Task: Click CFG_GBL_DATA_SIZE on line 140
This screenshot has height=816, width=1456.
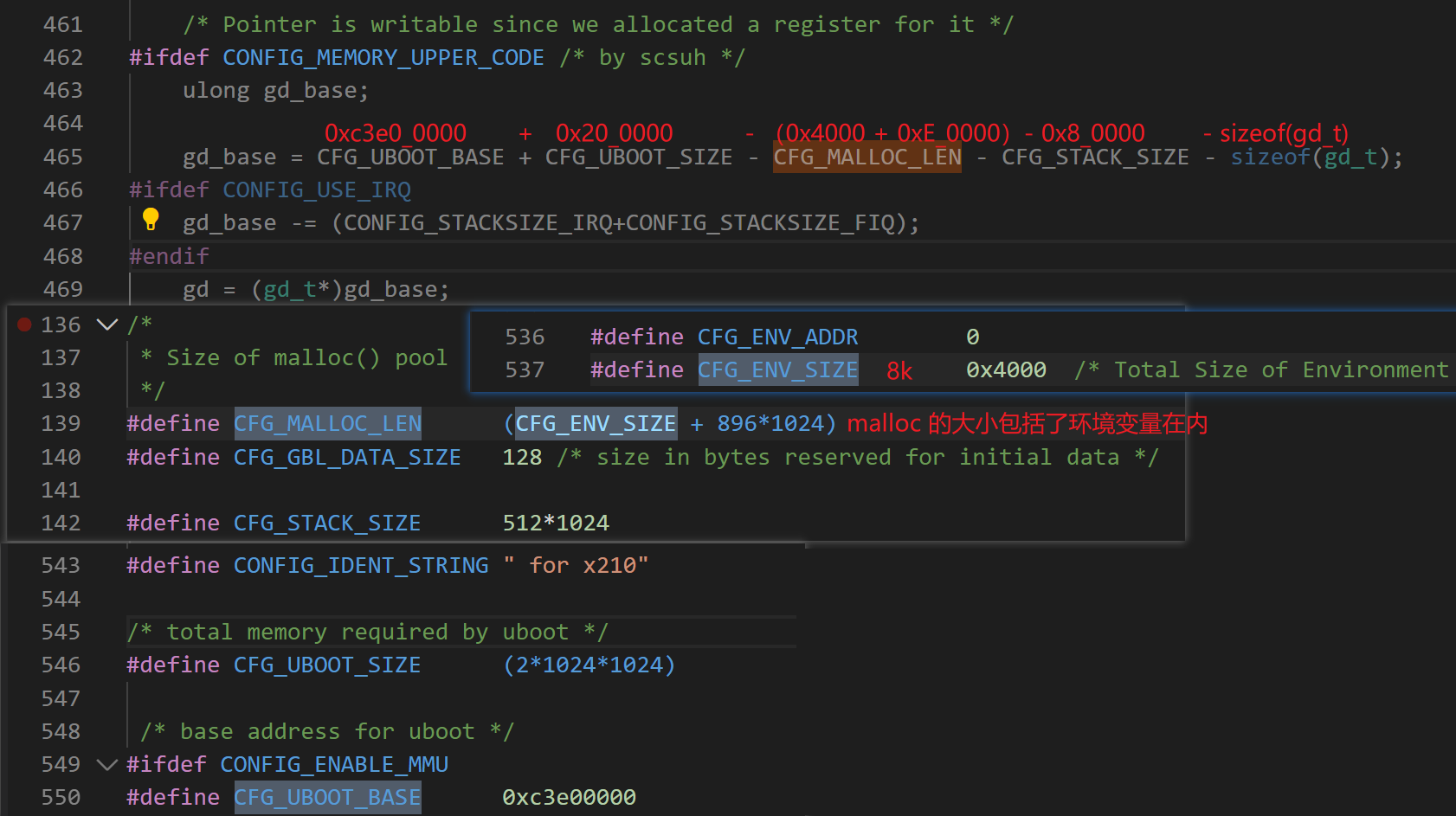Action: [x=347, y=457]
